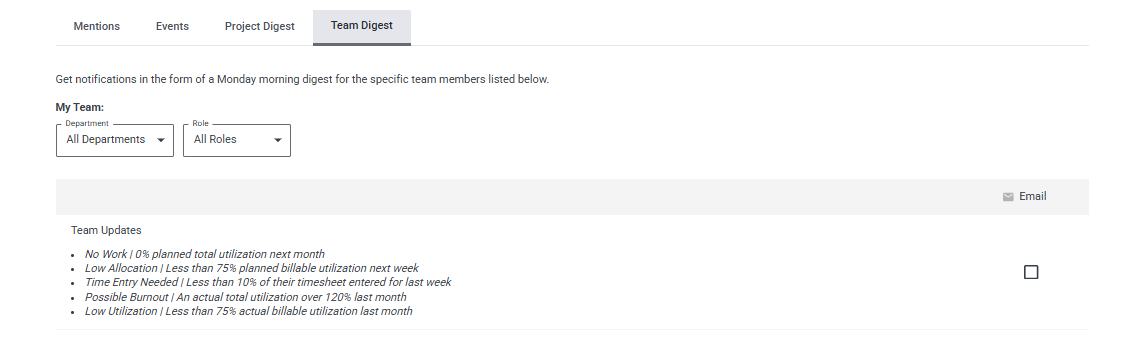Open the All Departments dropdown
The image size is (1123, 360).
click(x=115, y=140)
